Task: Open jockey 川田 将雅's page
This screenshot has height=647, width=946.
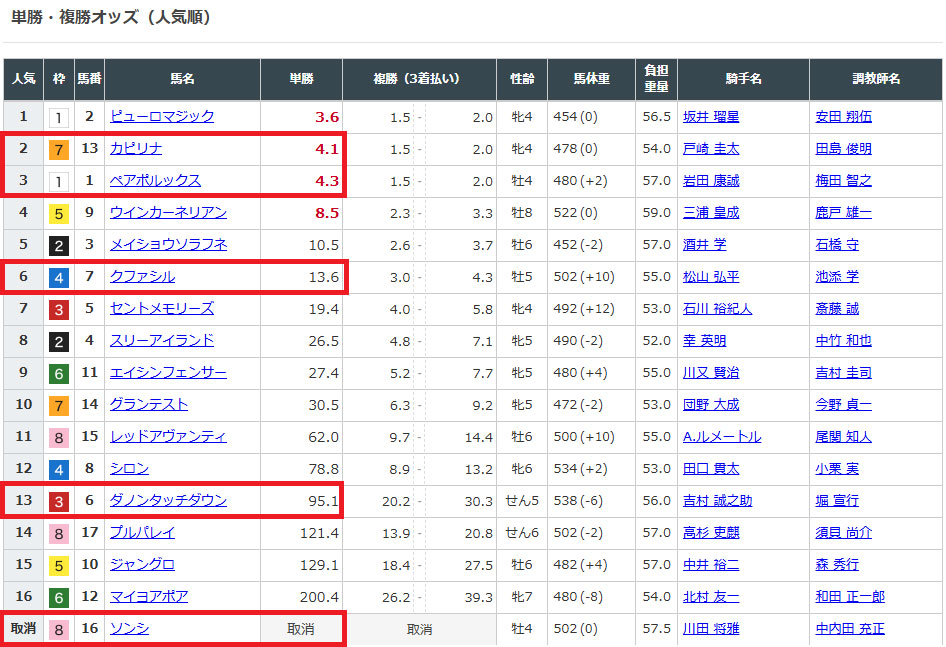Action: point(711,629)
